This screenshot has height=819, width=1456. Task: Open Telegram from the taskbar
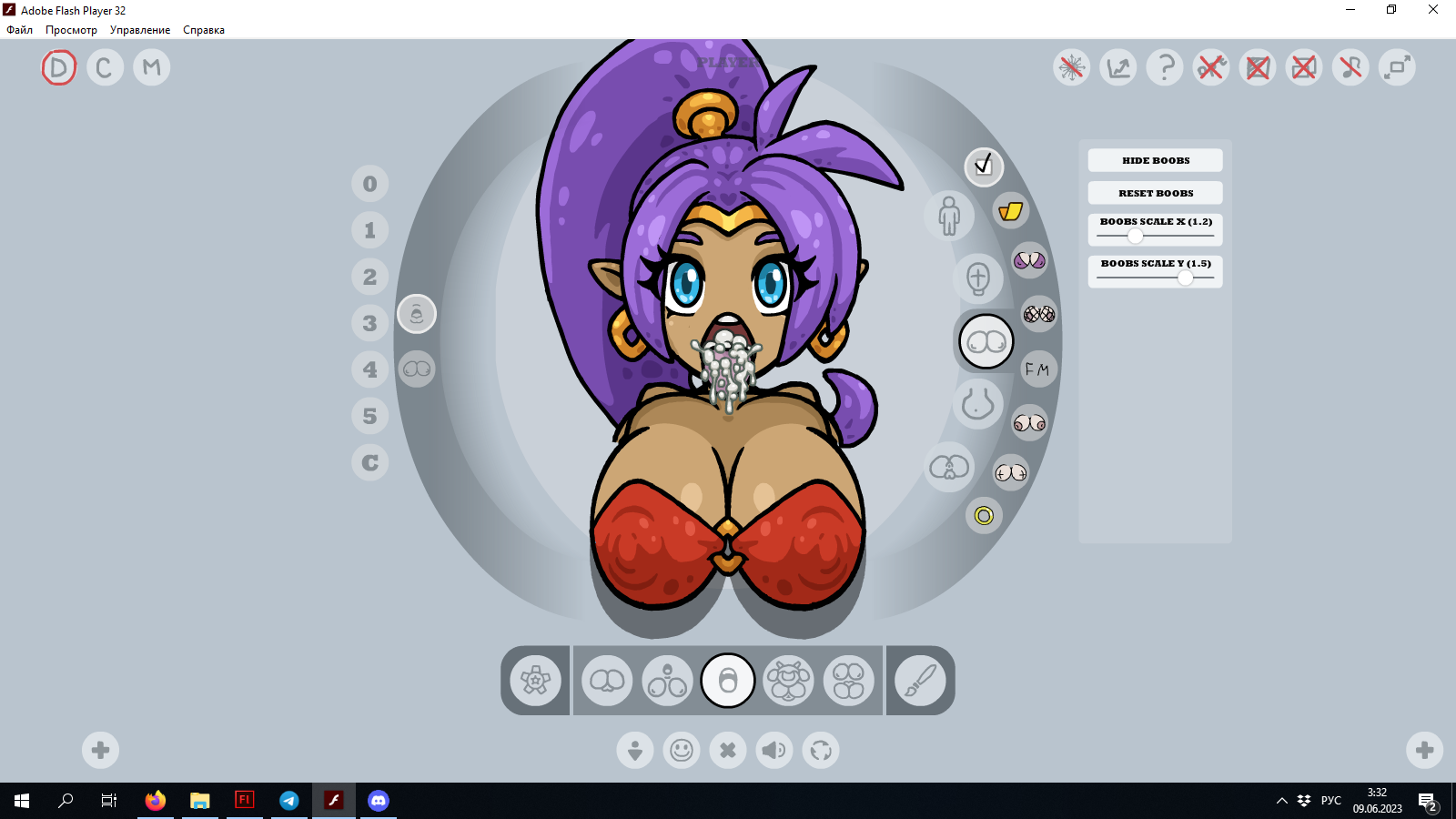289,801
